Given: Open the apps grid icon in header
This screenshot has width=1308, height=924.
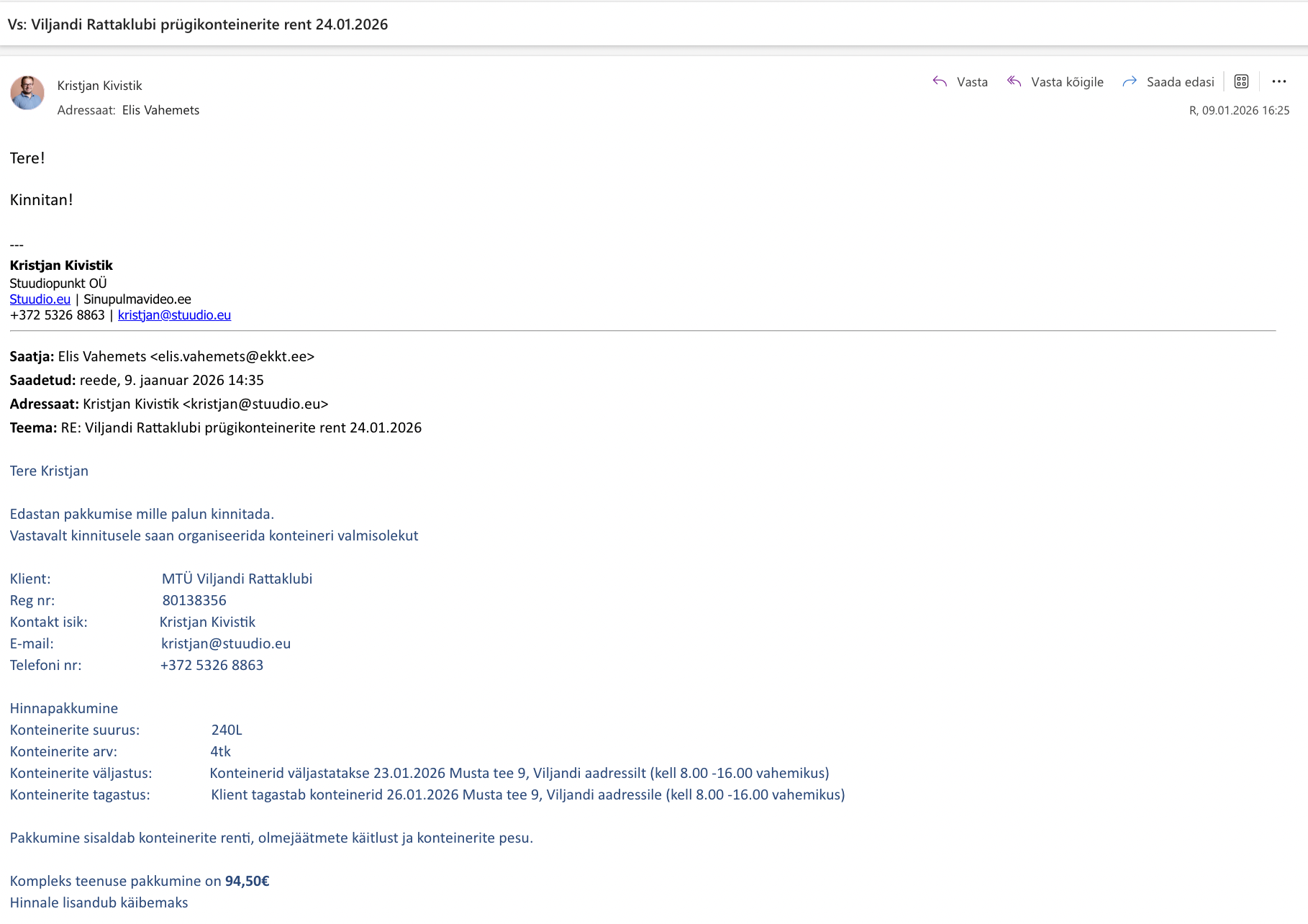Looking at the screenshot, I should click(x=1241, y=81).
